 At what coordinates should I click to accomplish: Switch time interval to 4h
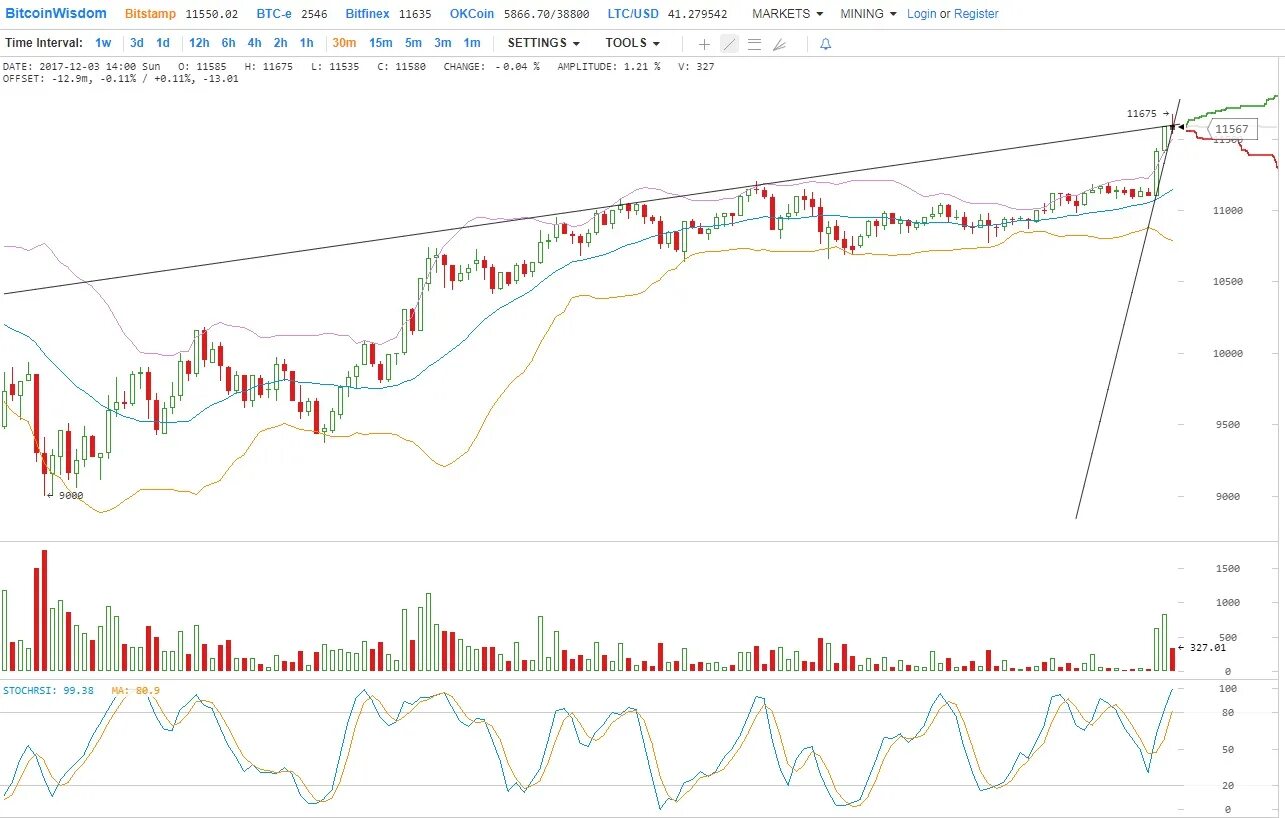pos(255,43)
